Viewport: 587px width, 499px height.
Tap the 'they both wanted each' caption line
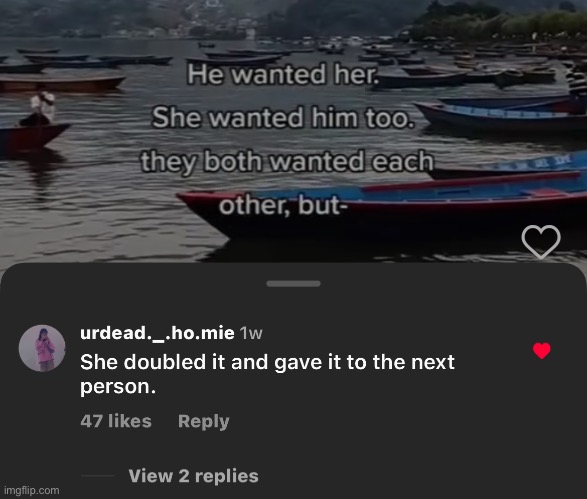tap(287, 161)
